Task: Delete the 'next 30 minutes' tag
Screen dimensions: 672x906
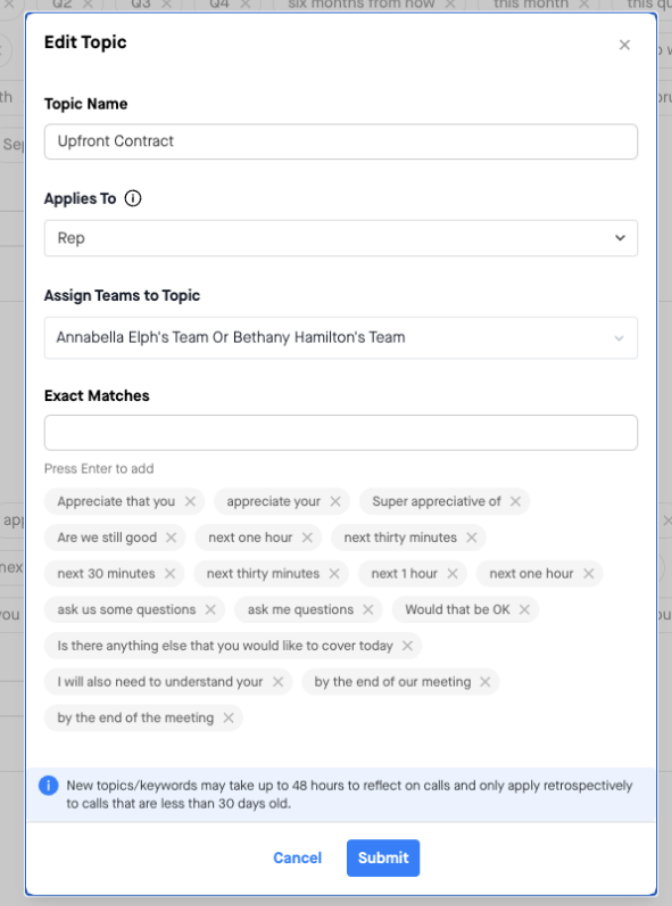Action: [x=170, y=574]
